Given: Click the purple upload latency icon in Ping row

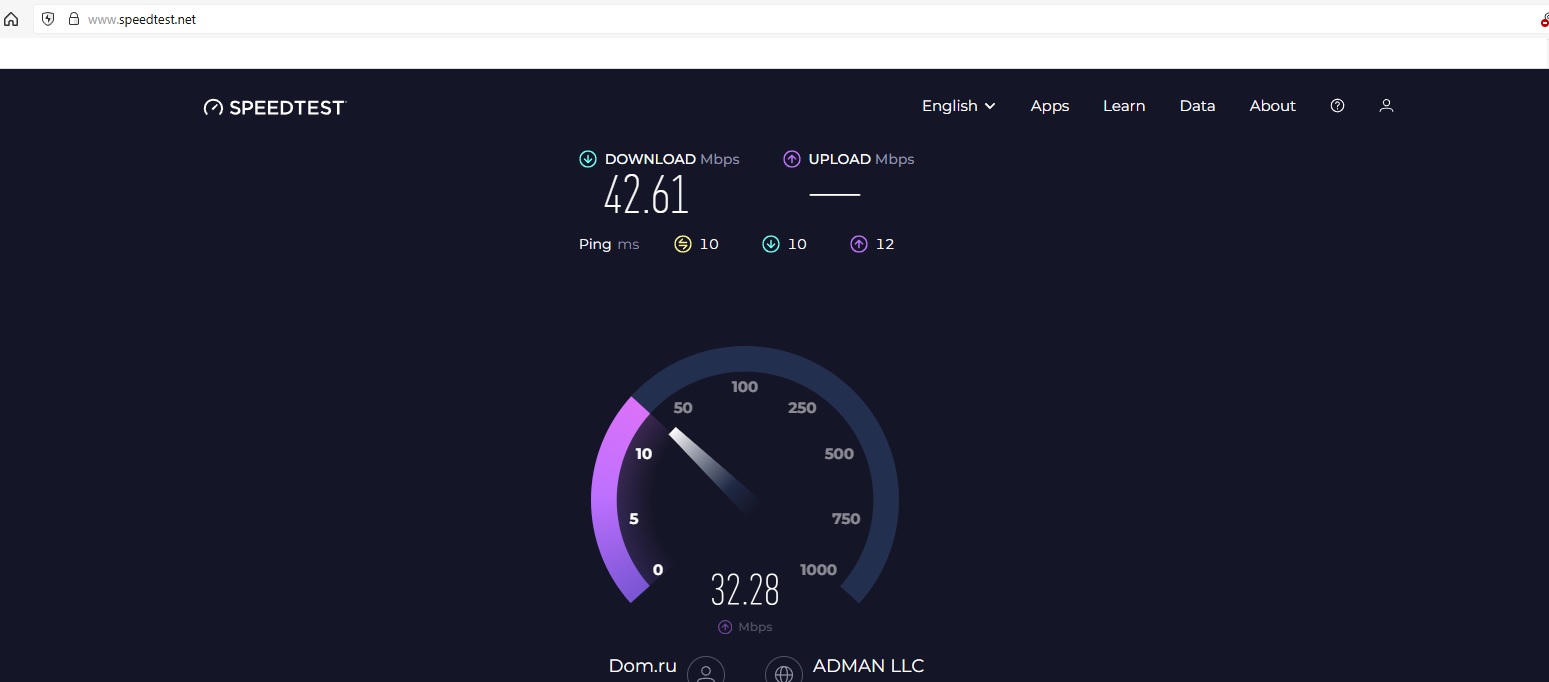Looking at the screenshot, I should pos(859,244).
